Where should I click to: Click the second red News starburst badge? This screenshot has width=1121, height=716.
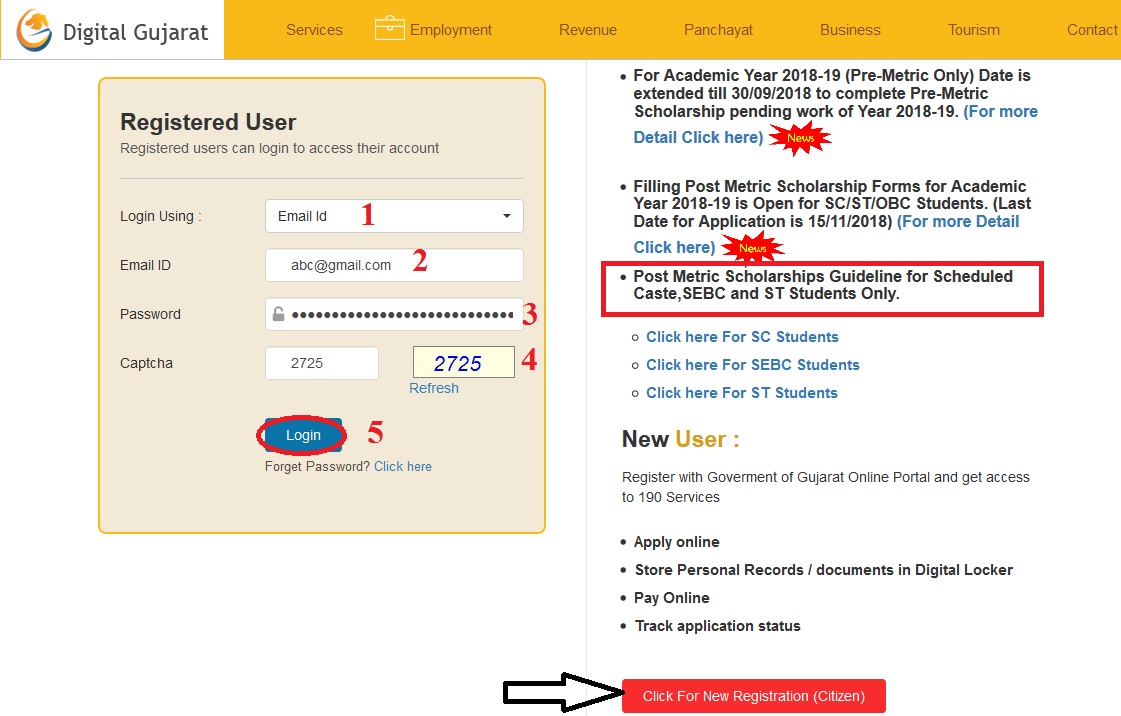(752, 247)
